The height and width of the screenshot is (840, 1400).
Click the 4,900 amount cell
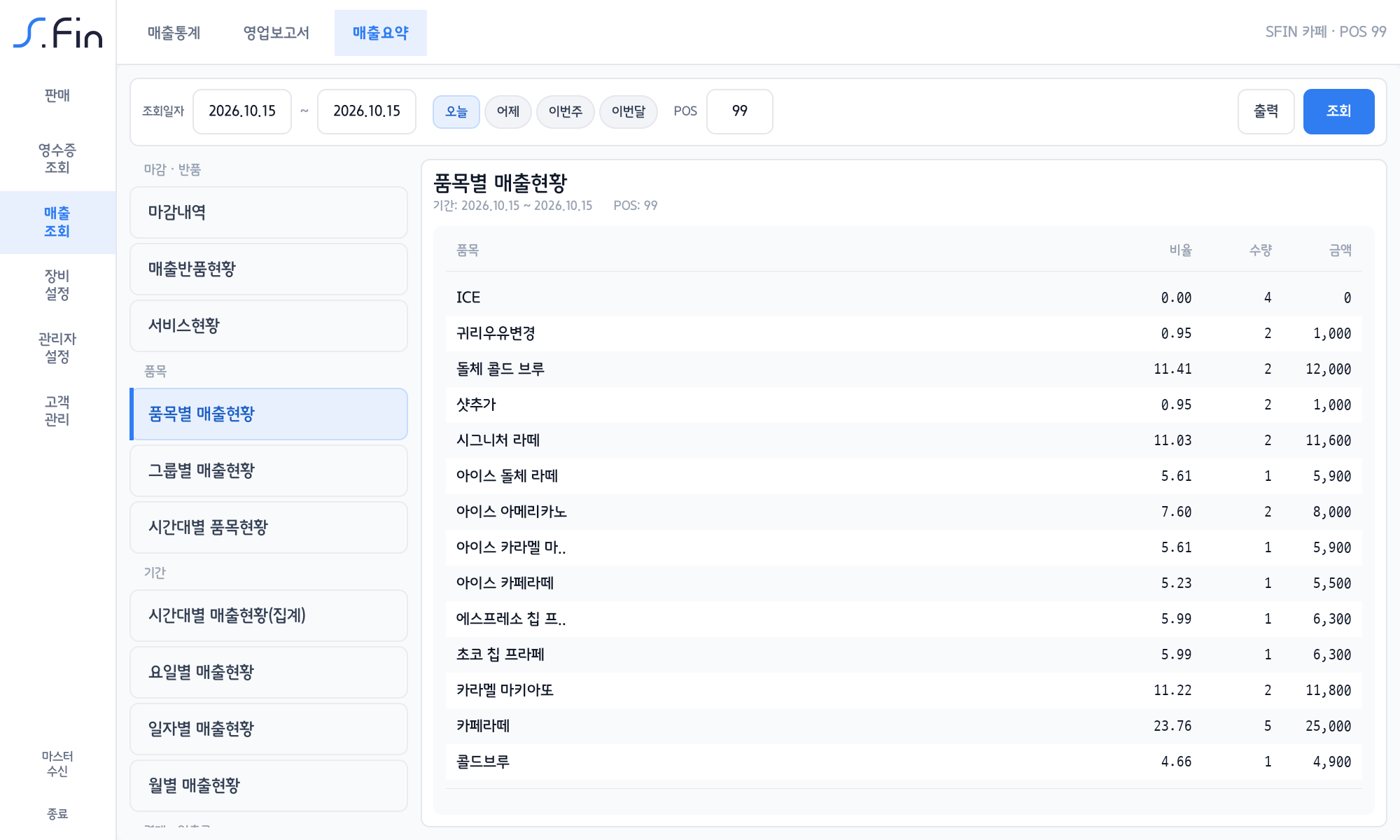[x=1332, y=762]
